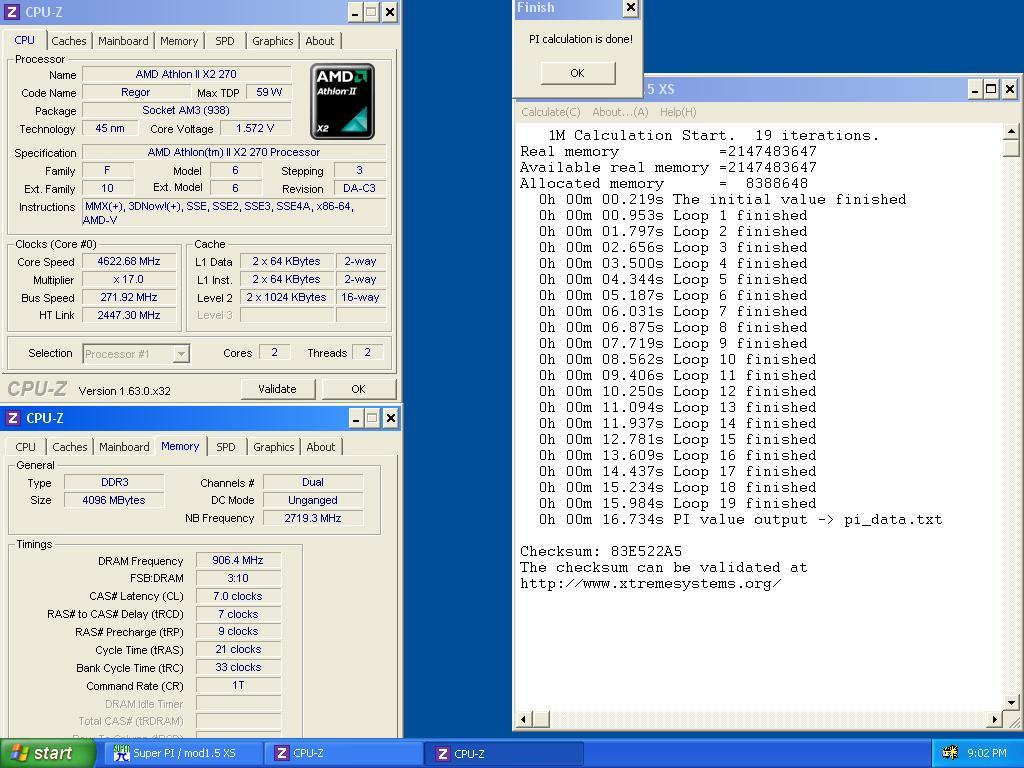Click the Revision field DA-C3
The image size is (1024, 768).
(x=359, y=189)
